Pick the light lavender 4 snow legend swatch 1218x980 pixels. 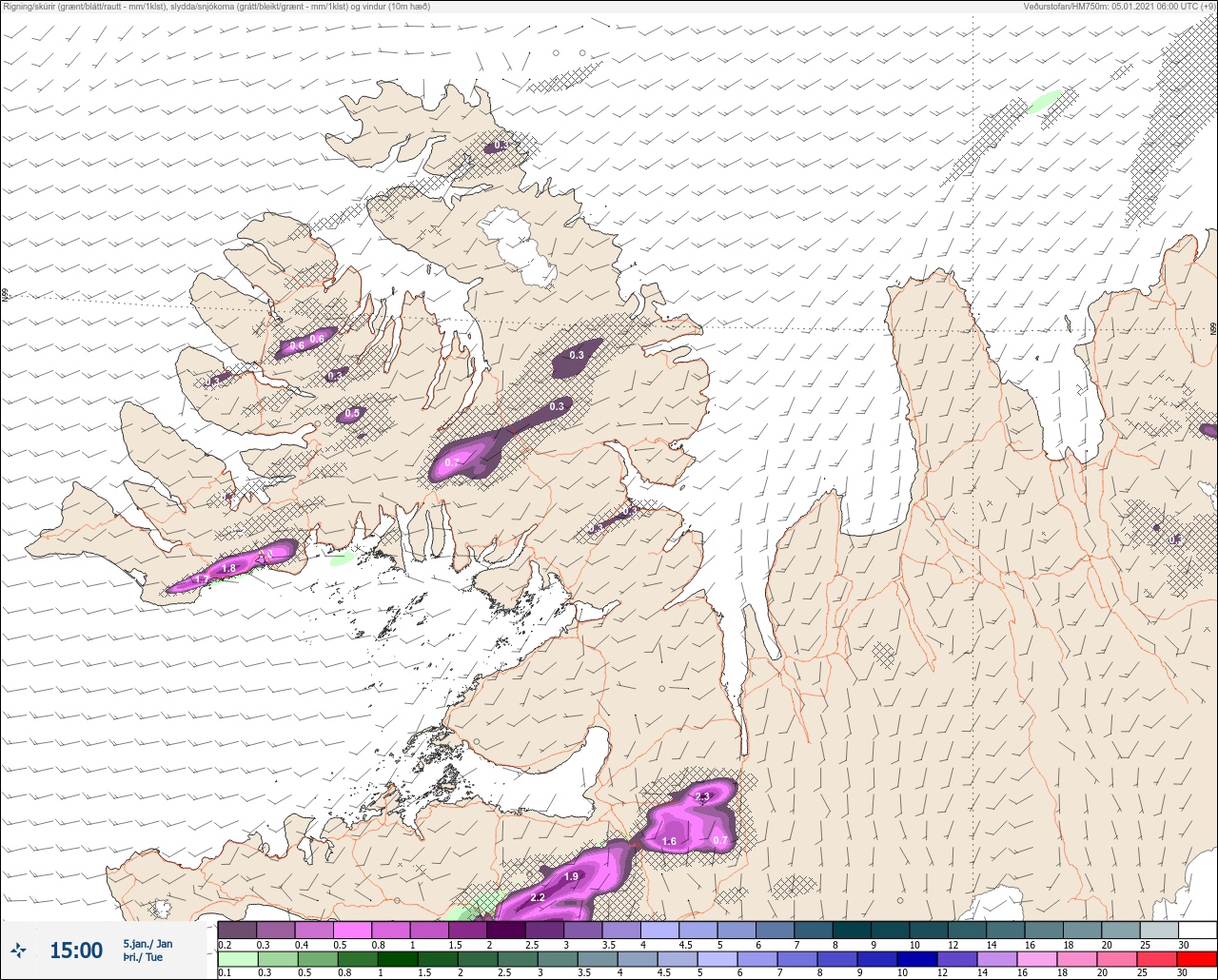(x=658, y=930)
